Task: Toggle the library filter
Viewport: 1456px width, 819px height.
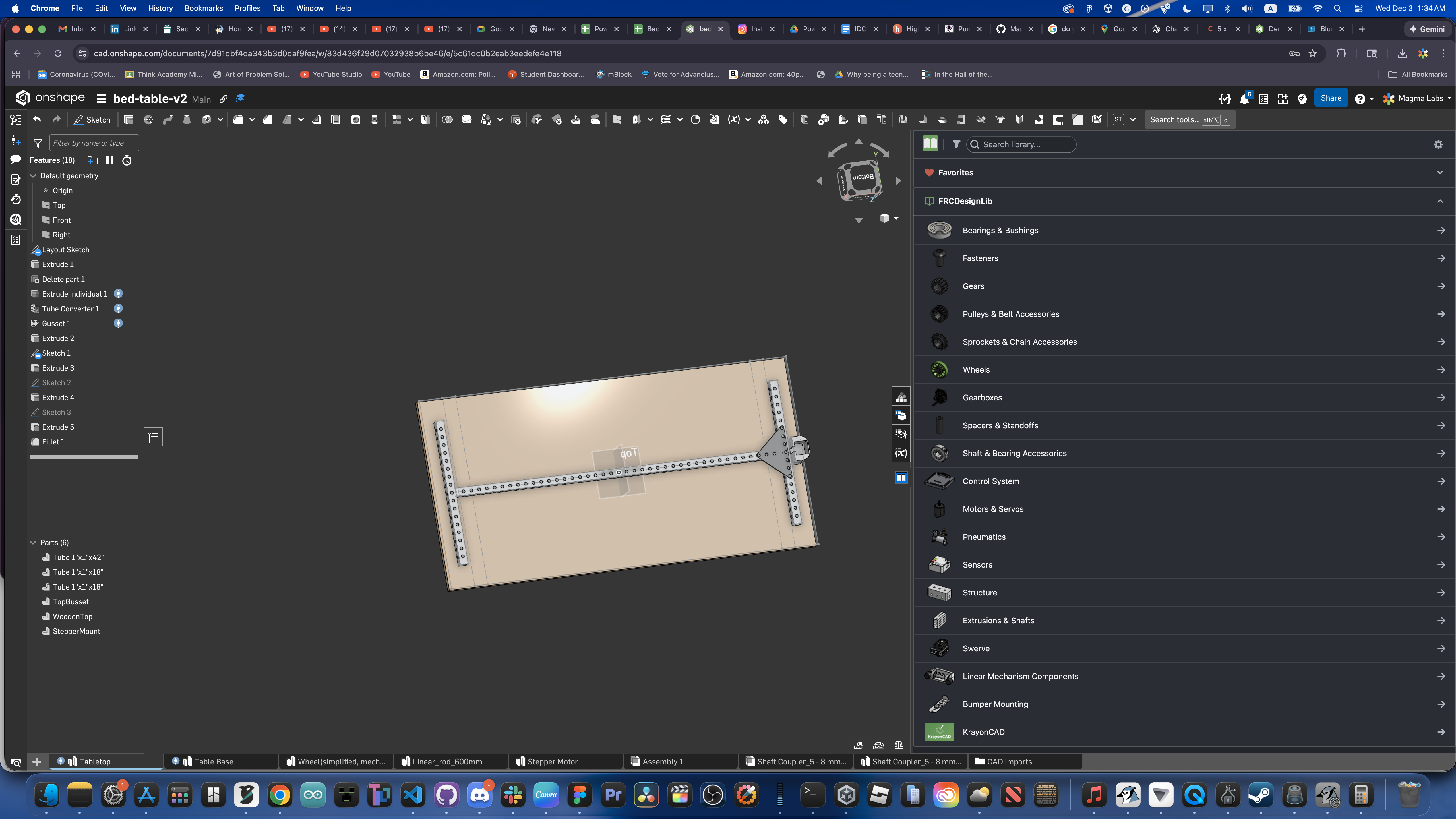Action: pyautogui.click(x=956, y=144)
